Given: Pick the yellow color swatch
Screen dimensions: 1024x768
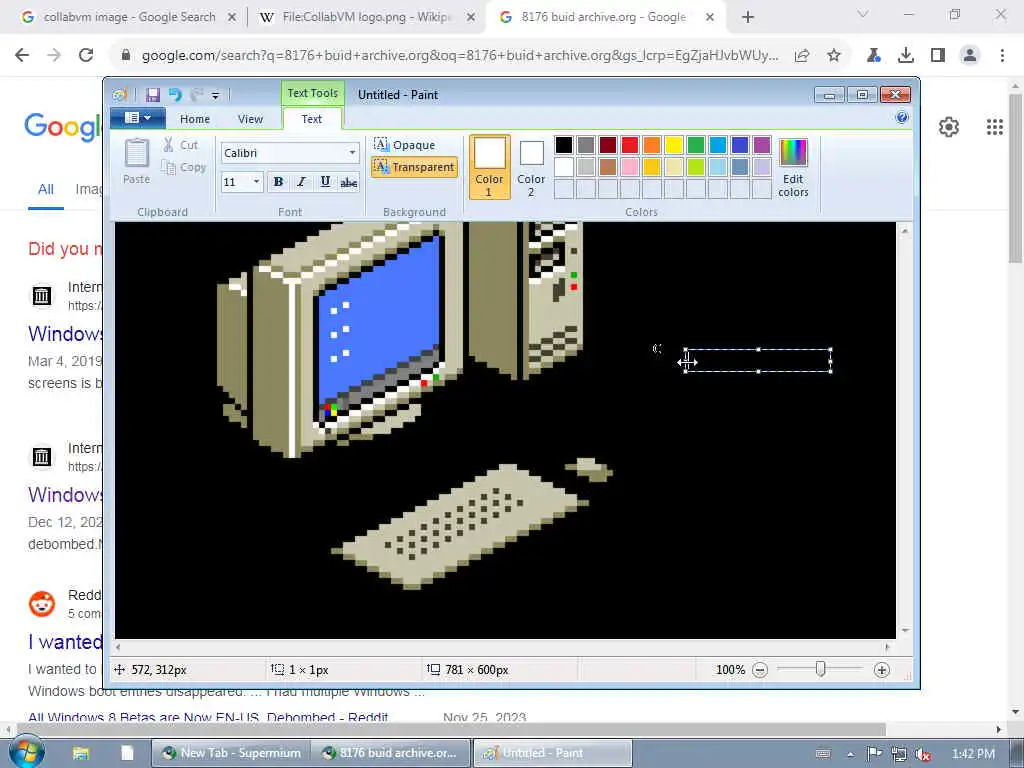Looking at the screenshot, I should click(x=674, y=145).
